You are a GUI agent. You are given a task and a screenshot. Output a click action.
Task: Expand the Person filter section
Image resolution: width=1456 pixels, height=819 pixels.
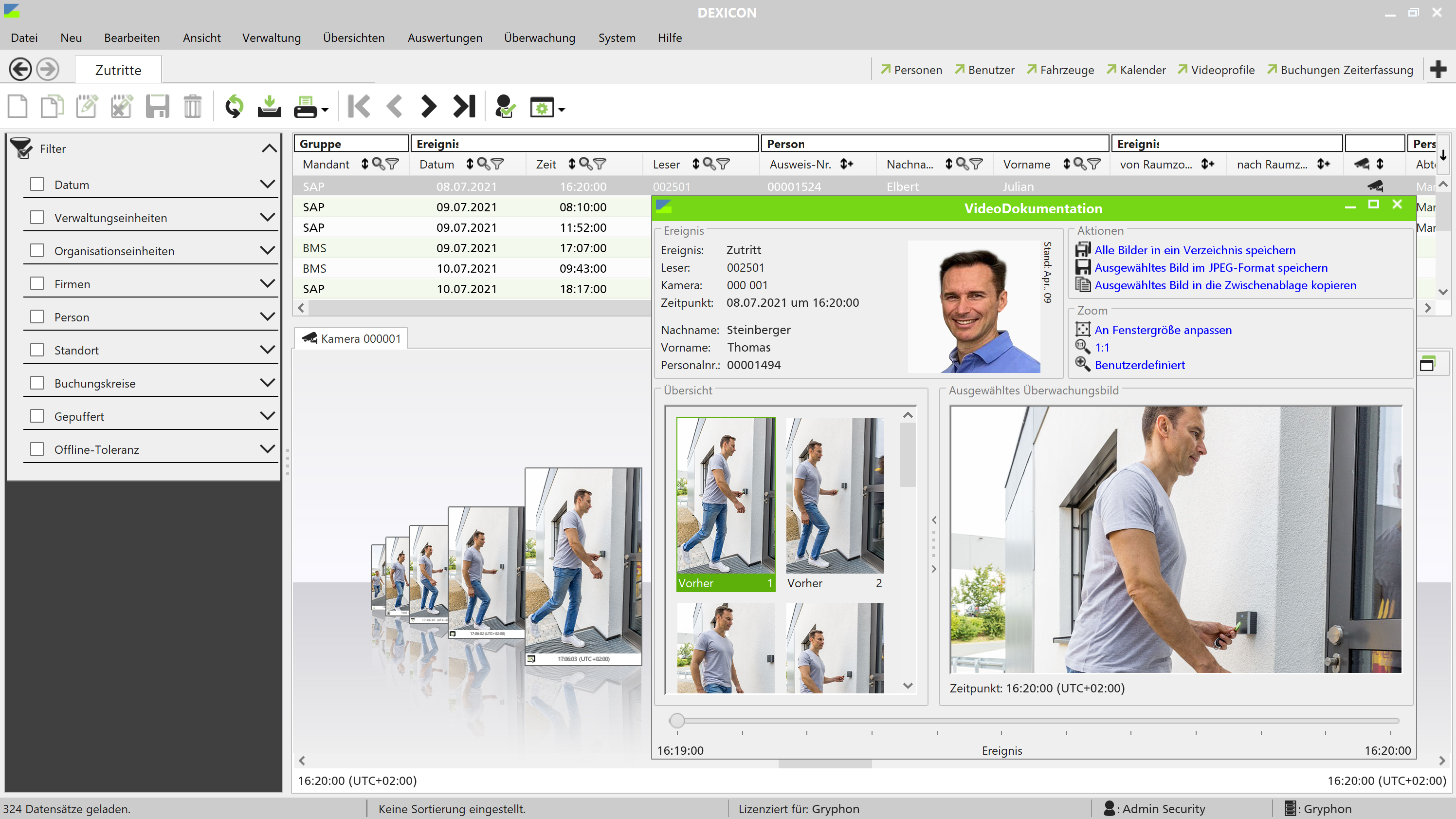267,316
